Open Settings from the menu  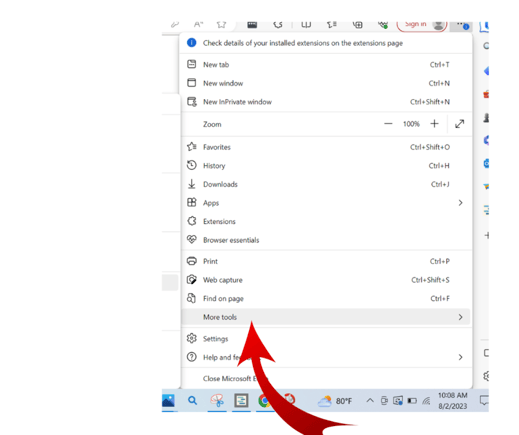coord(326,339)
